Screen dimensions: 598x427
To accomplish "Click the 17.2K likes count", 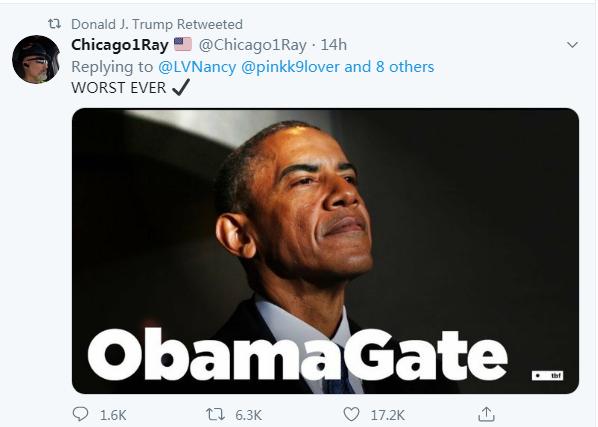I will point(387,415).
